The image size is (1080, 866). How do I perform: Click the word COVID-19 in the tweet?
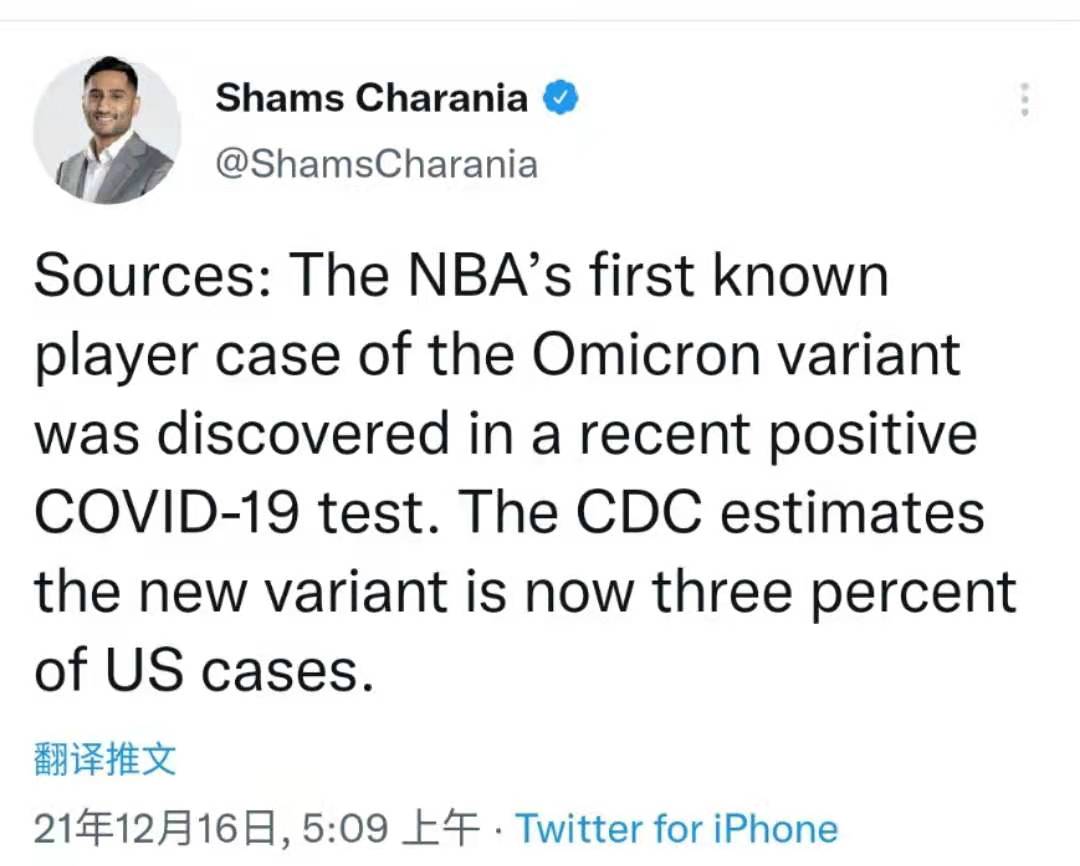(x=166, y=513)
